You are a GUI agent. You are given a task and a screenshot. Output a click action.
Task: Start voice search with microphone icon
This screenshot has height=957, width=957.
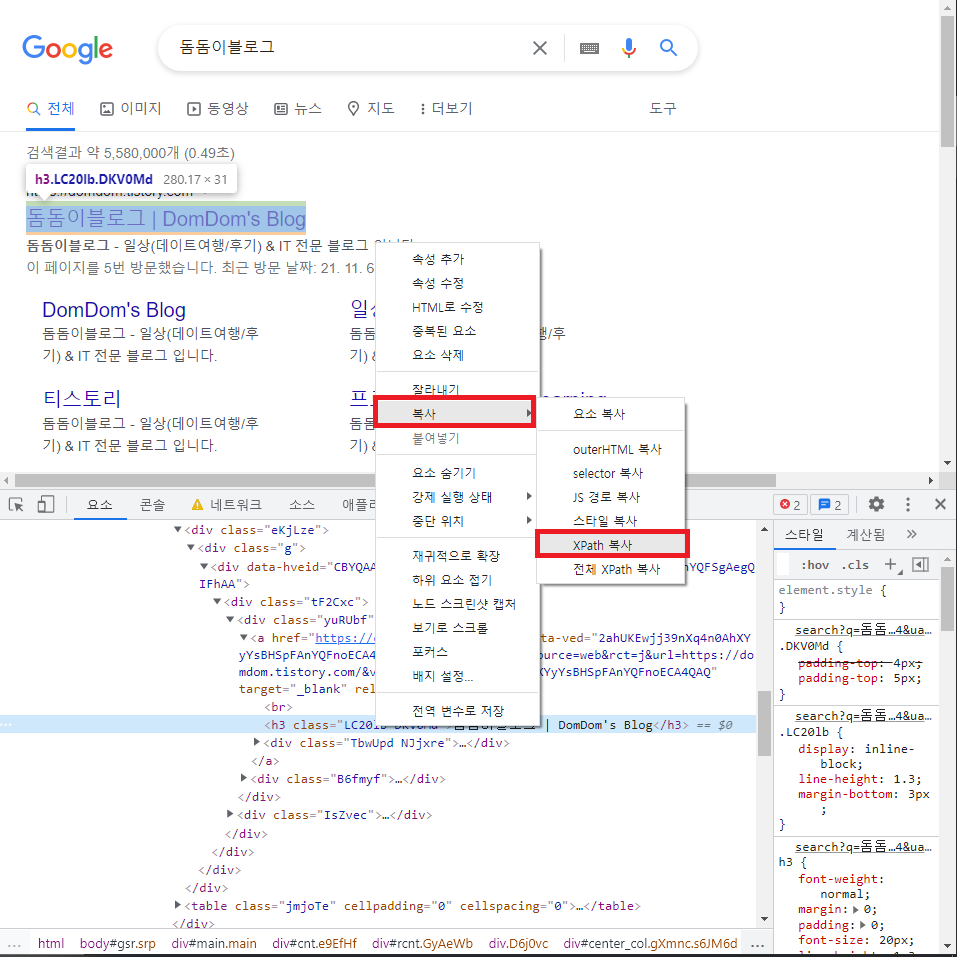click(x=629, y=48)
